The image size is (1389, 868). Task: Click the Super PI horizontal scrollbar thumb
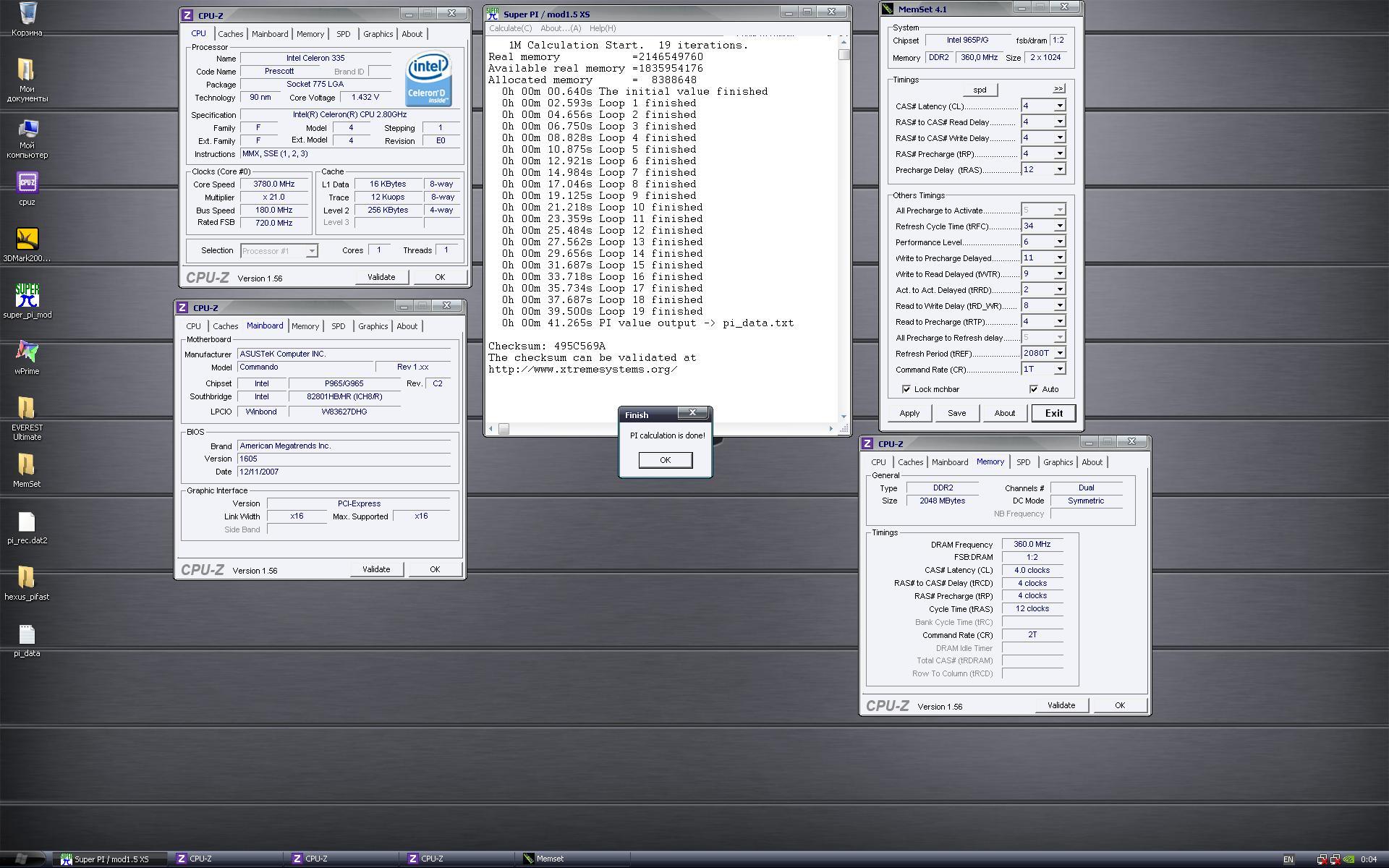point(504,429)
